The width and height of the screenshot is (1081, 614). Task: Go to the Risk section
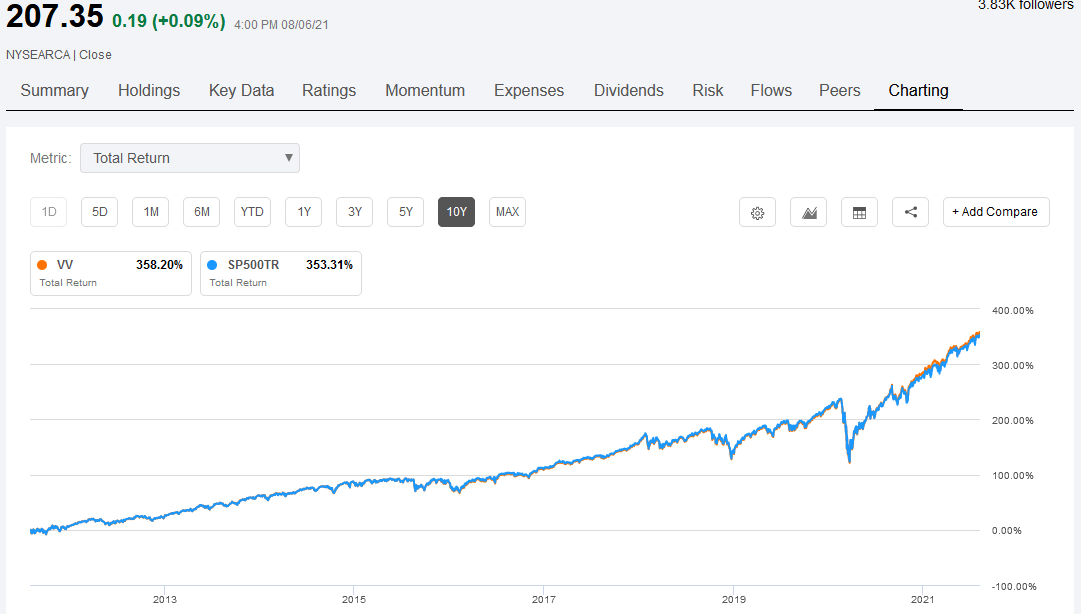707,90
